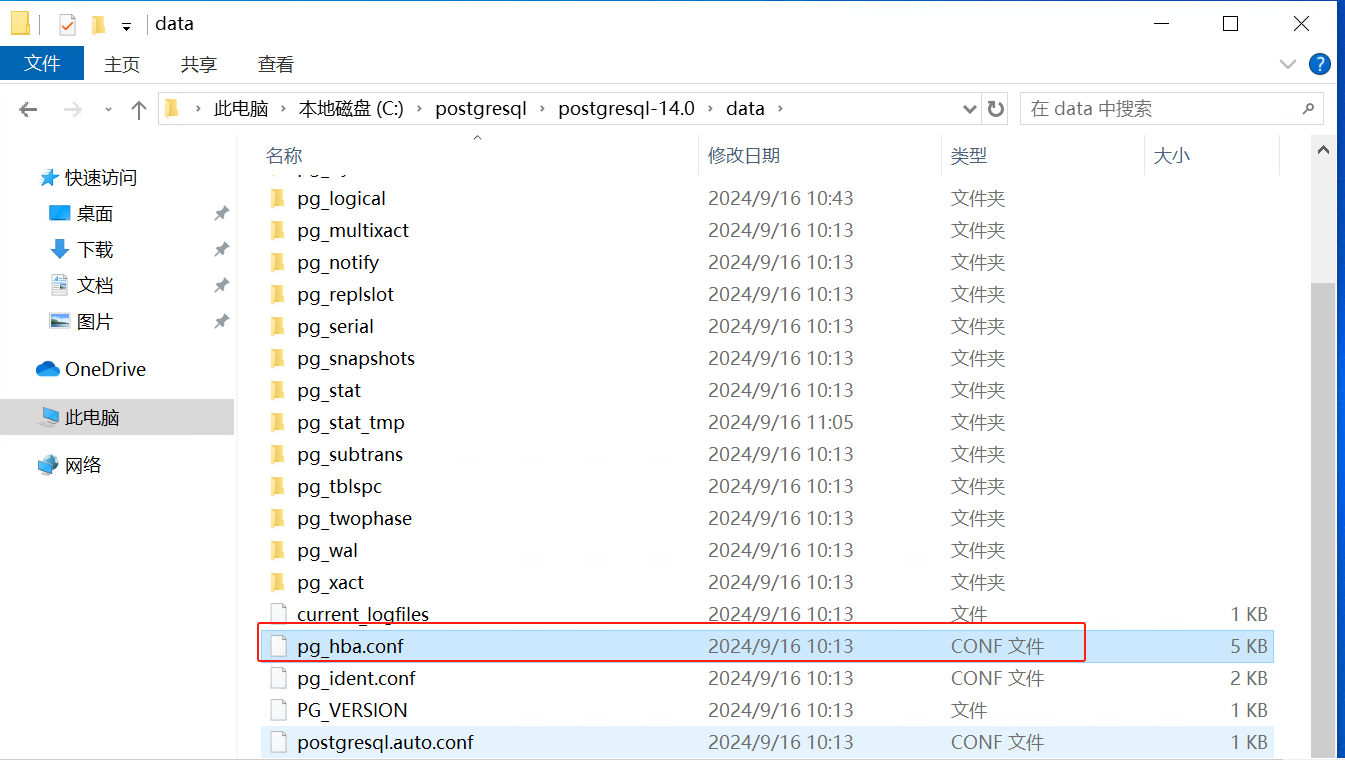Select the pg_notify folder icon

click(x=278, y=262)
